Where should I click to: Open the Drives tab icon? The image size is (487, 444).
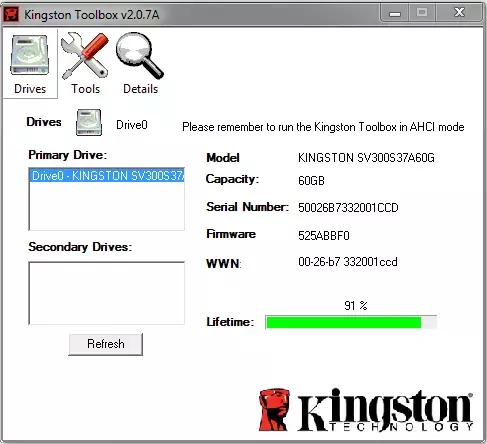point(30,55)
